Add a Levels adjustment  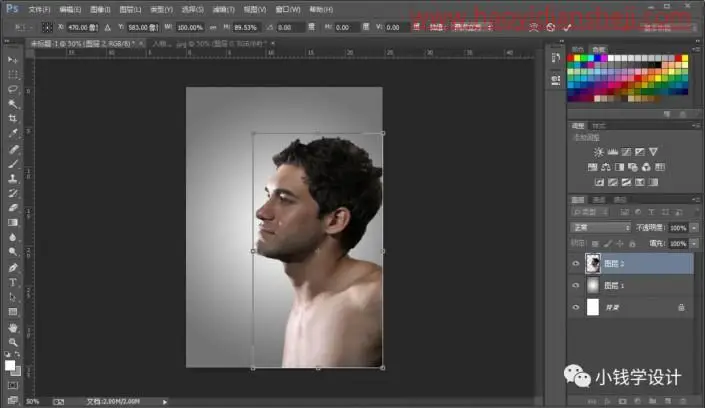(x=612, y=152)
